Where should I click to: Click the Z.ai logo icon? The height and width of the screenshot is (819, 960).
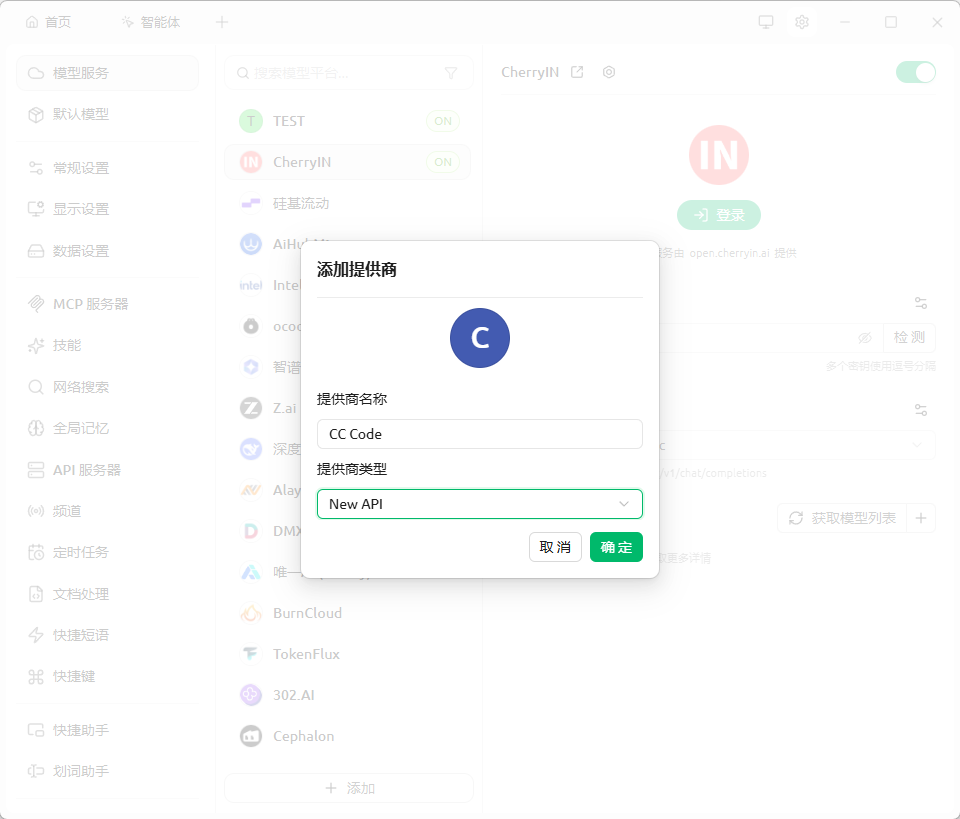click(x=251, y=408)
